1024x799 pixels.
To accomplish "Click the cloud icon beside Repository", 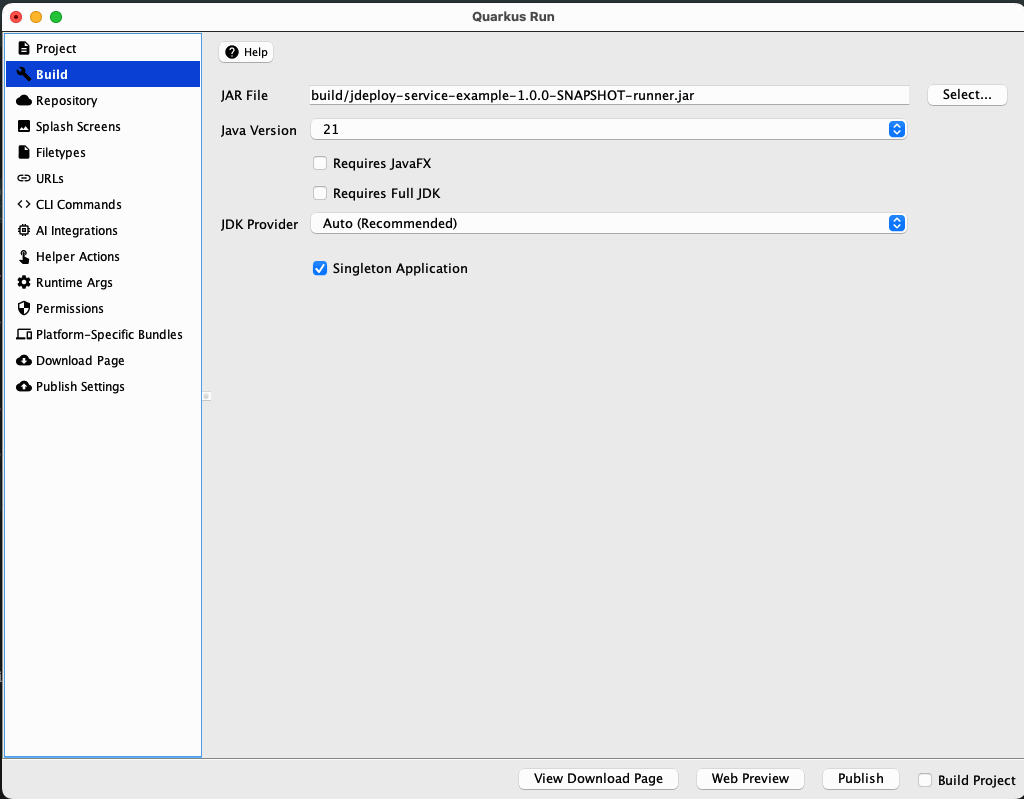I will pos(25,100).
